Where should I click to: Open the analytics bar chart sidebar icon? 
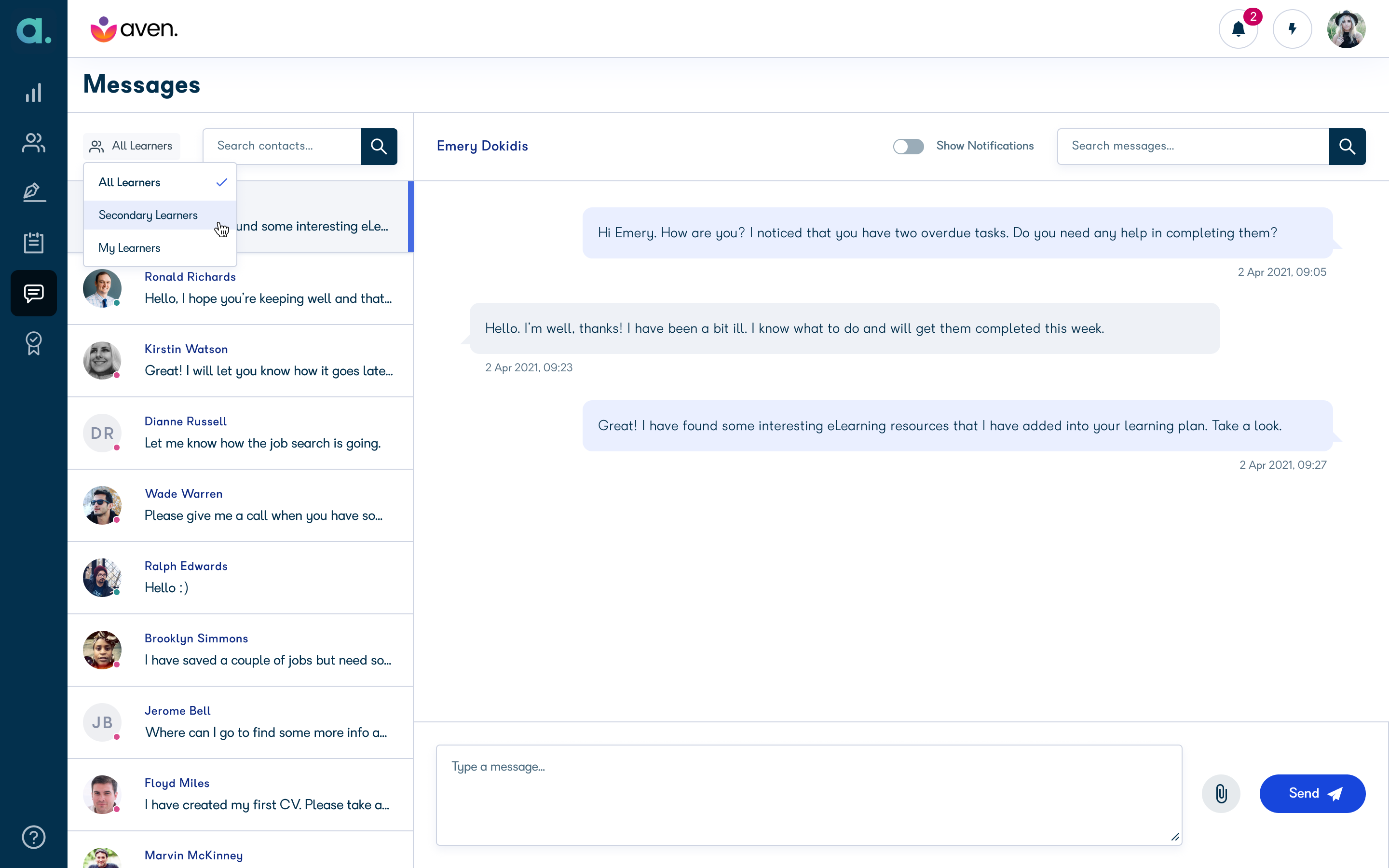point(33,93)
